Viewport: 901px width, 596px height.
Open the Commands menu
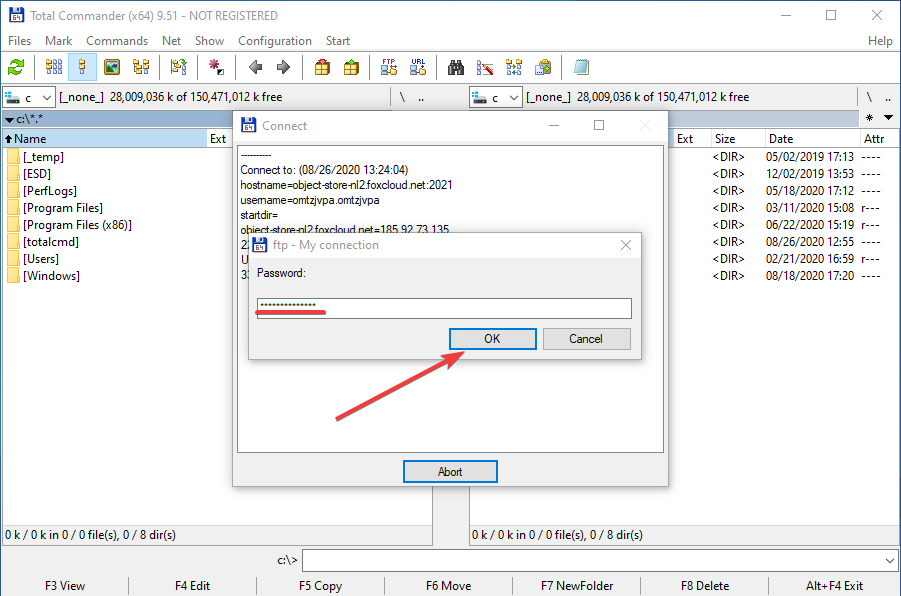tap(117, 41)
